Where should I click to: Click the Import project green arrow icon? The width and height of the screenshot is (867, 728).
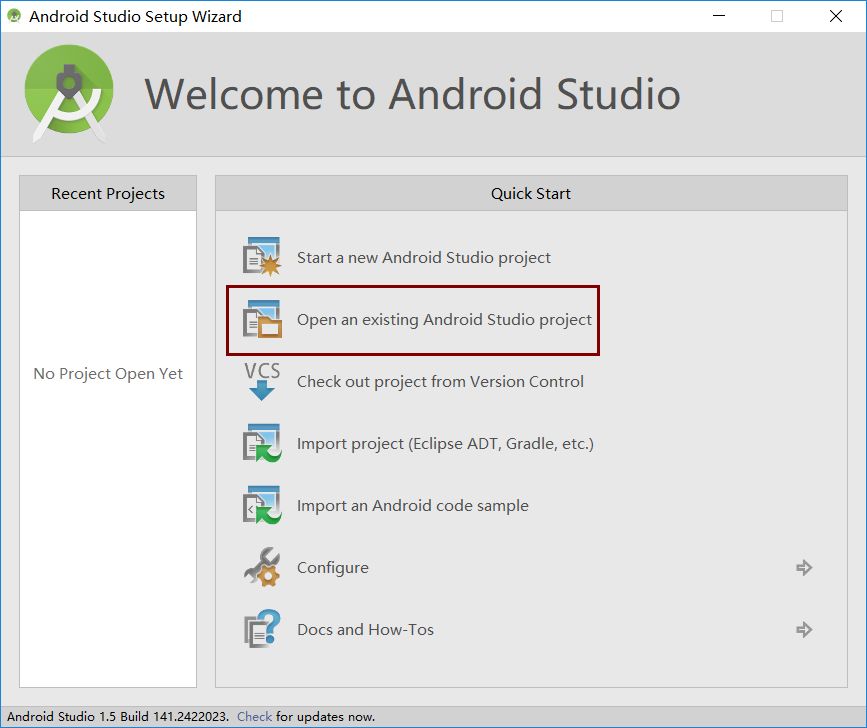262,443
